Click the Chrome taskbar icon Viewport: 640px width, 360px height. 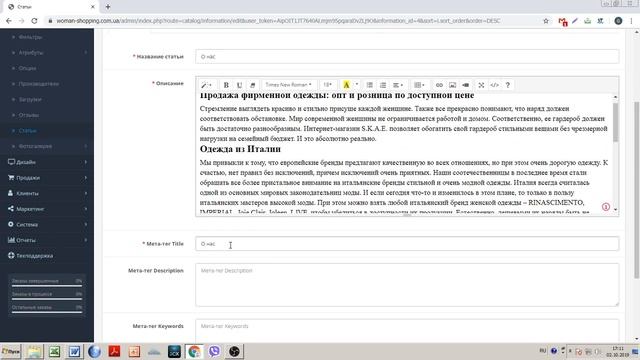tap(194, 351)
